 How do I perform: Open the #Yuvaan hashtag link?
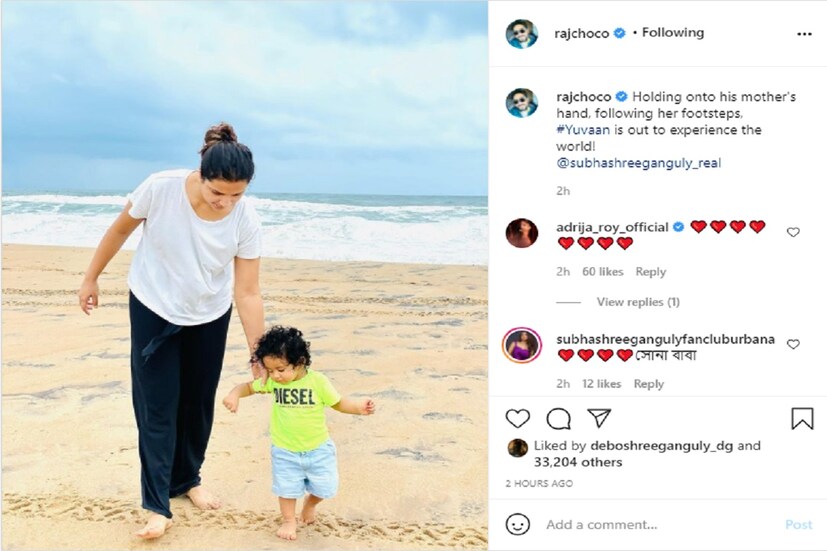click(x=583, y=130)
